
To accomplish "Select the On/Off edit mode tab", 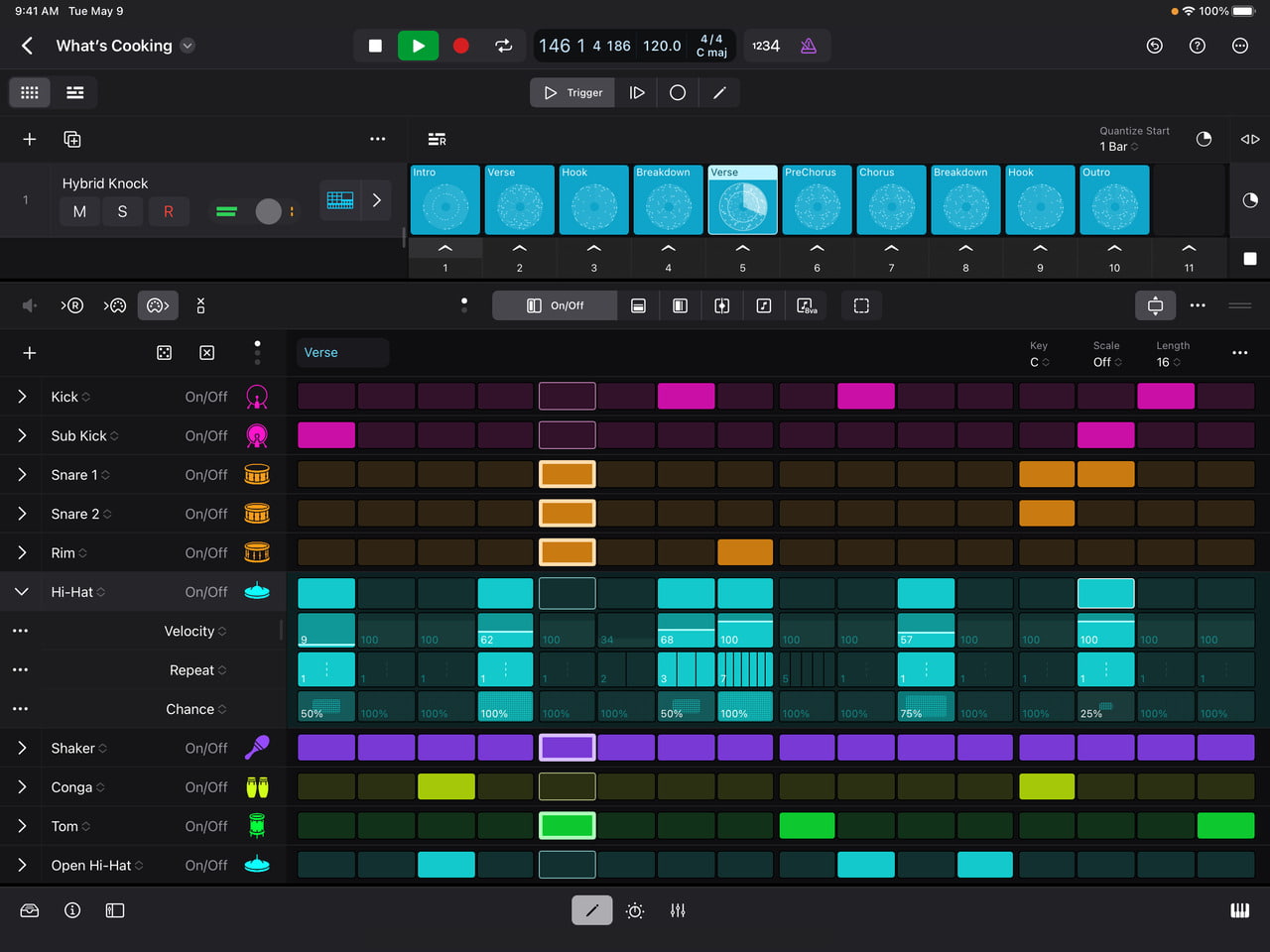I will pyautogui.click(x=554, y=305).
